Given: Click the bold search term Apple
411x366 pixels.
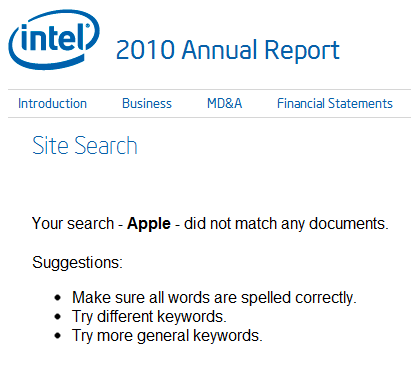Looking at the screenshot, I should (x=149, y=224).
